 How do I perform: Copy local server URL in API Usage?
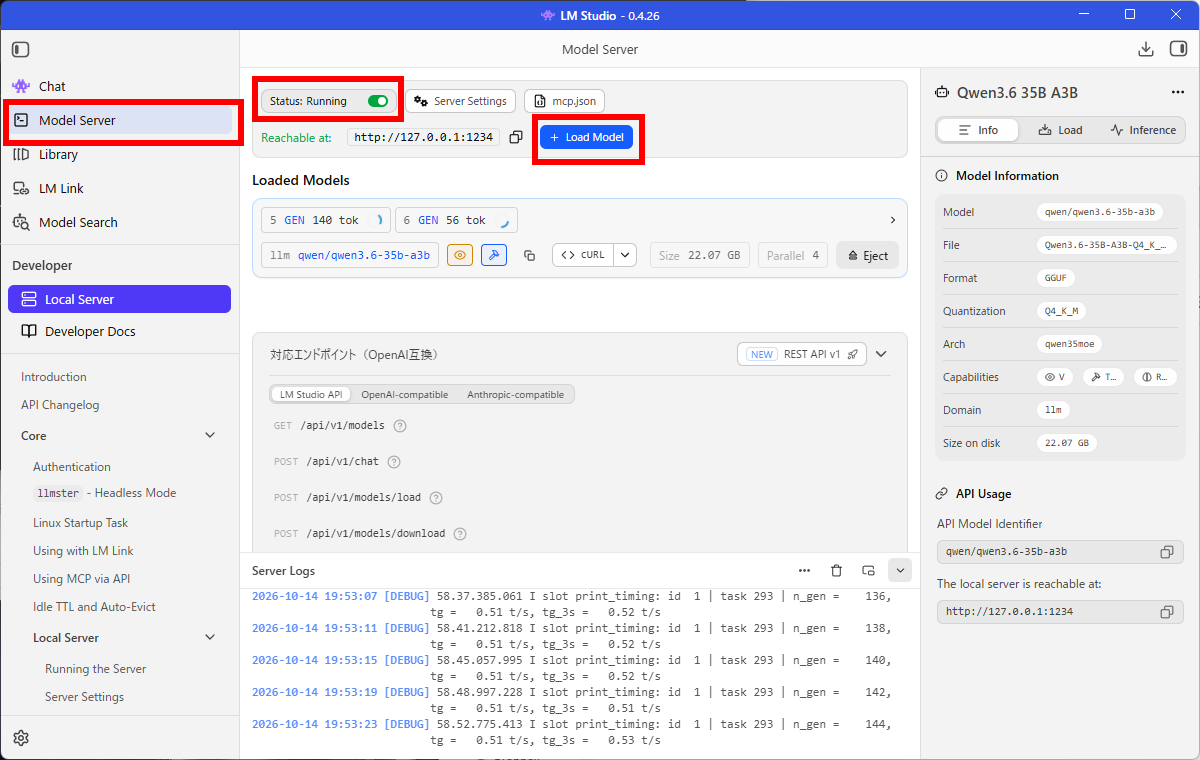1167,612
